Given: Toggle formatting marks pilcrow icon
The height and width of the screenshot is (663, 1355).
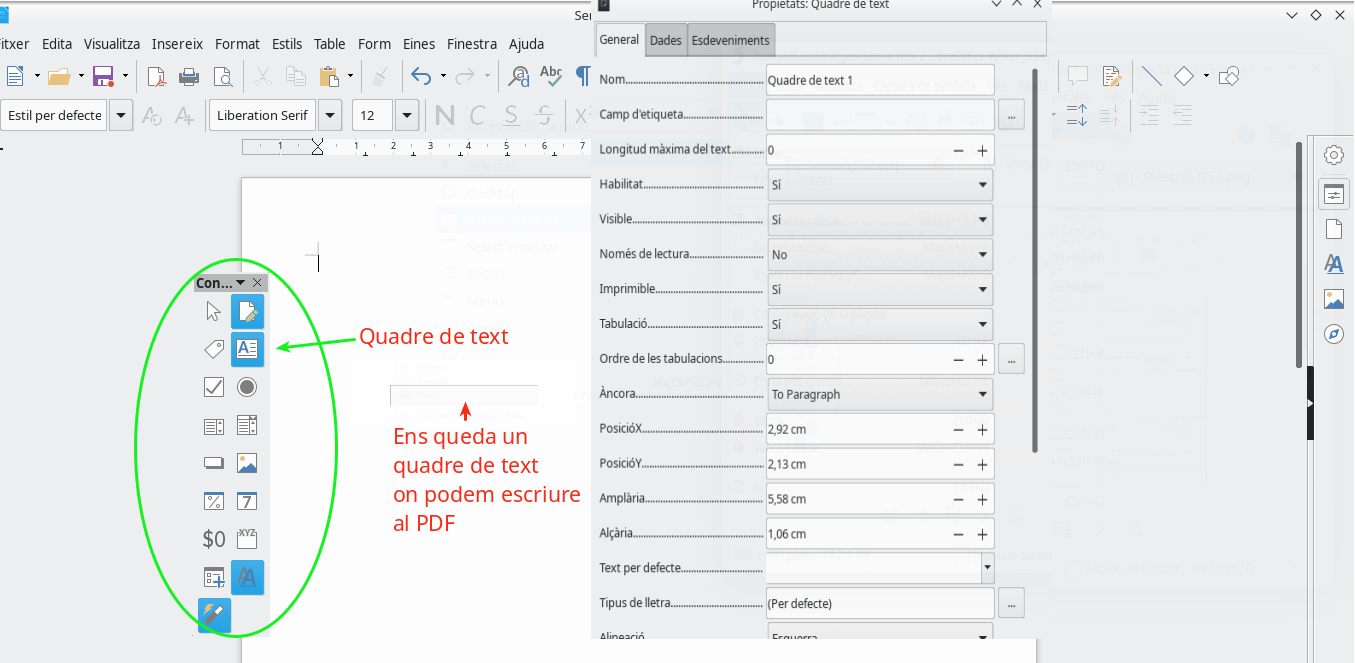Looking at the screenshot, I should (582, 76).
